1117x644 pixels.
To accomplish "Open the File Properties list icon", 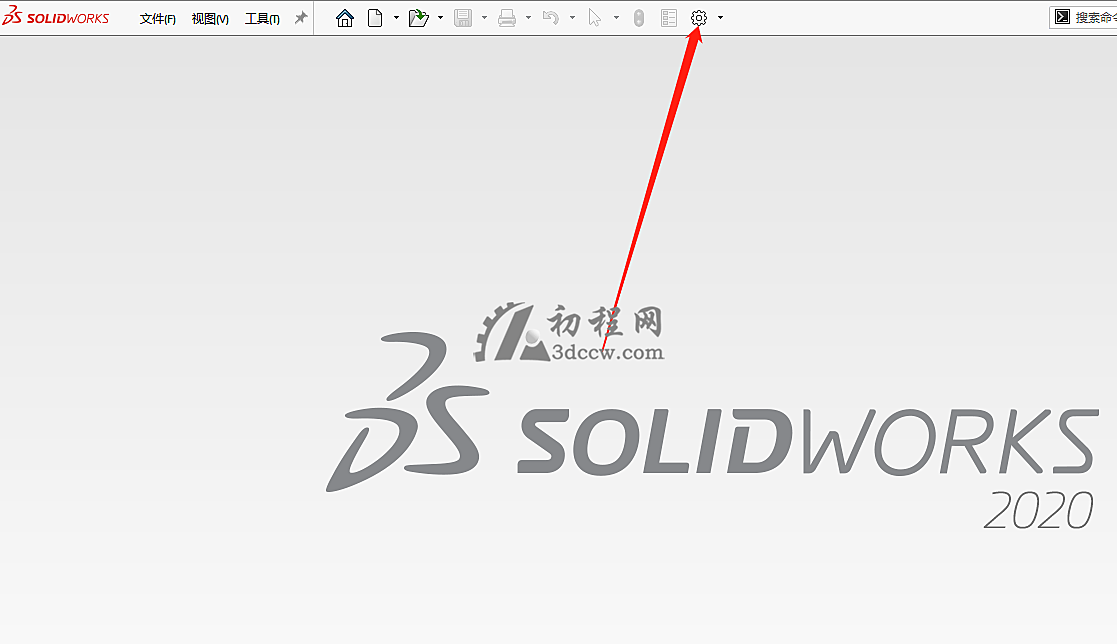I will [x=669, y=18].
